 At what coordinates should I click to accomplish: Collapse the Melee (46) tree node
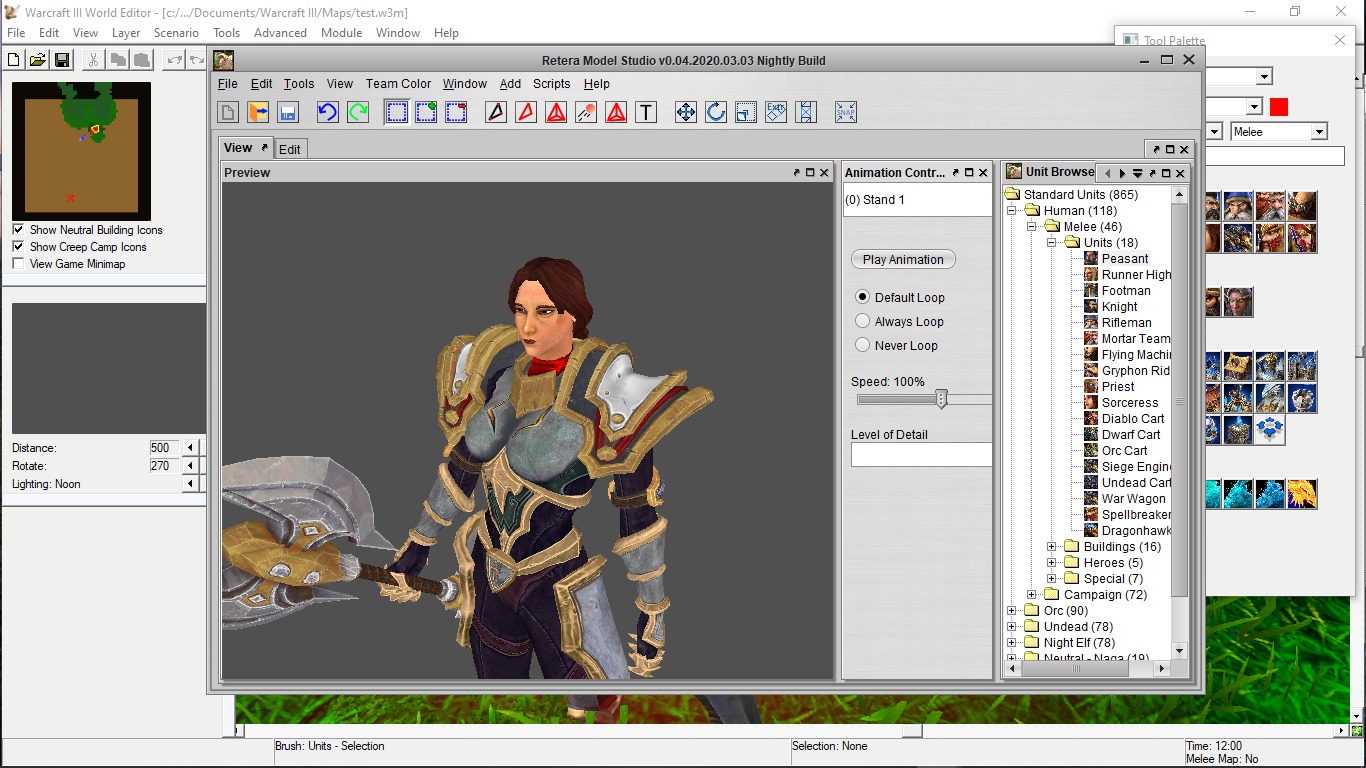pos(1032,227)
